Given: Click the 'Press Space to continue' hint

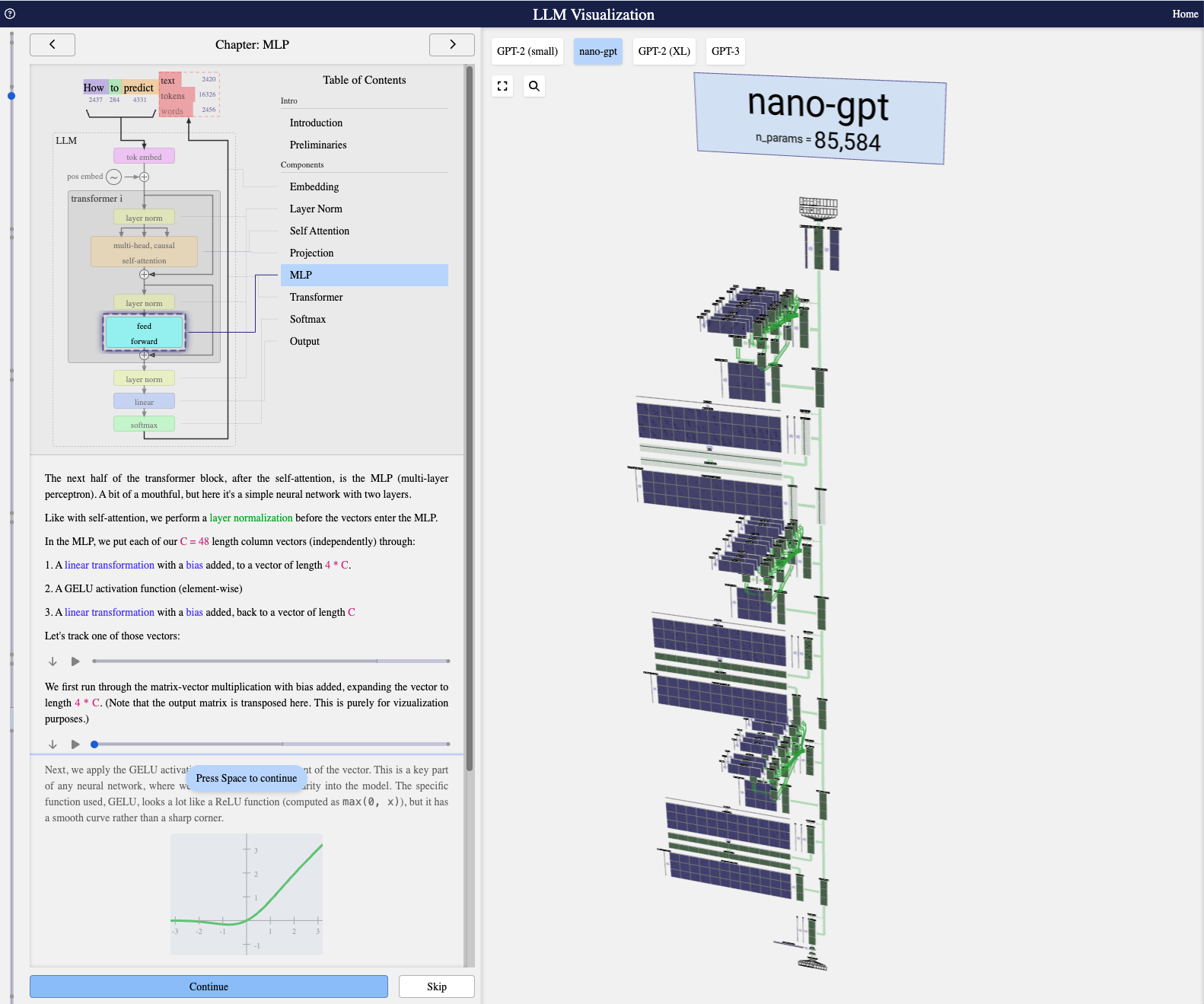Looking at the screenshot, I should (x=247, y=779).
